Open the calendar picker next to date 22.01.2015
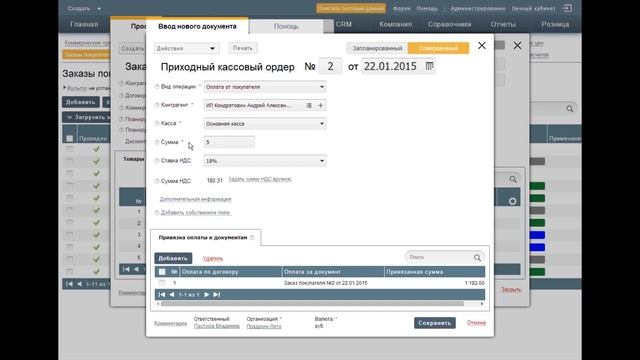 click(x=429, y=66)
